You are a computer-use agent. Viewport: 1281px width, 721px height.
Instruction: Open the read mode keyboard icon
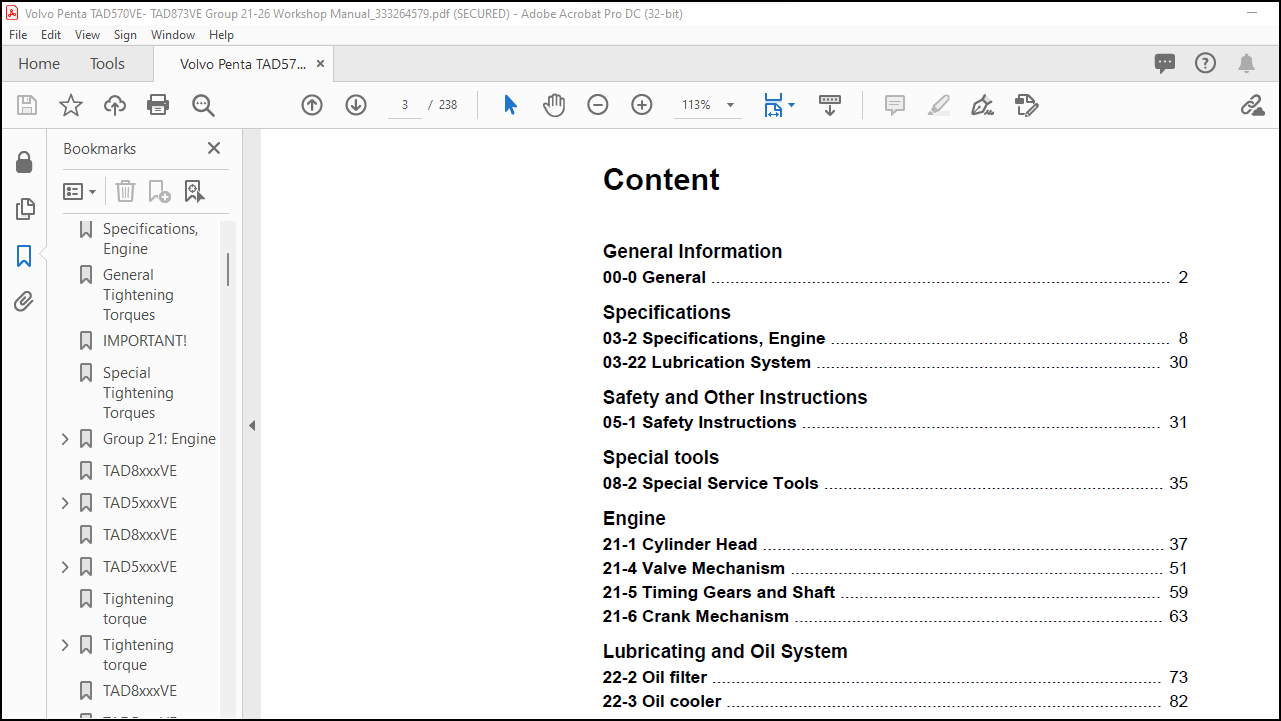point(830,105)
